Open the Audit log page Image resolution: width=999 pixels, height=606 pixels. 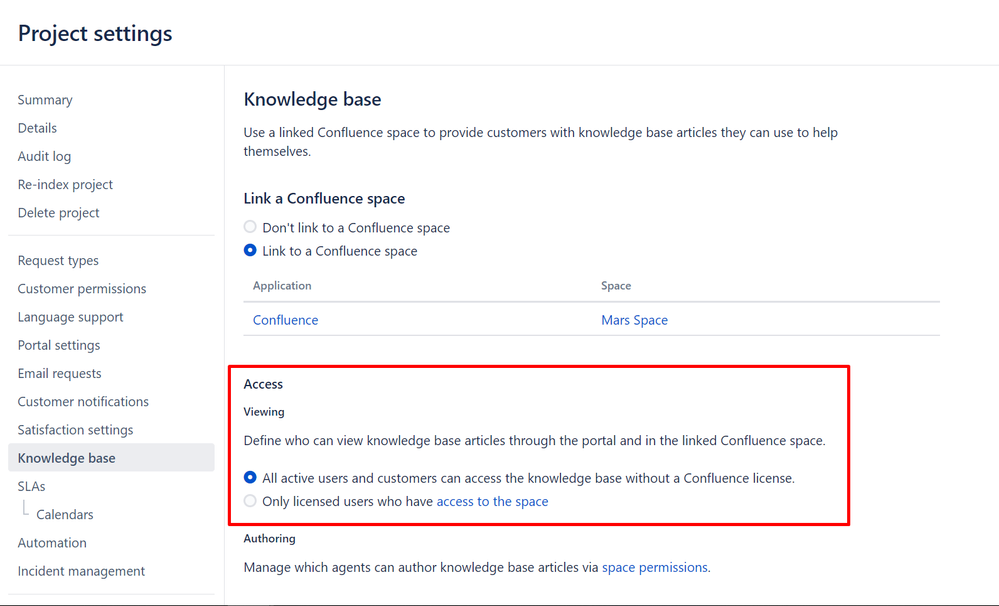[x=45, y=156]
